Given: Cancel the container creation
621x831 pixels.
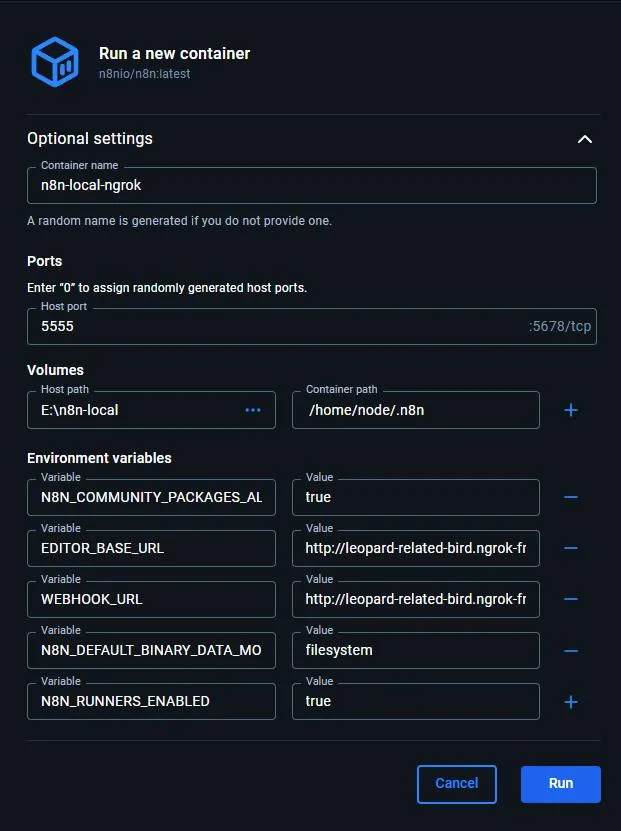Looking at the screenshot, I should 457,784.
